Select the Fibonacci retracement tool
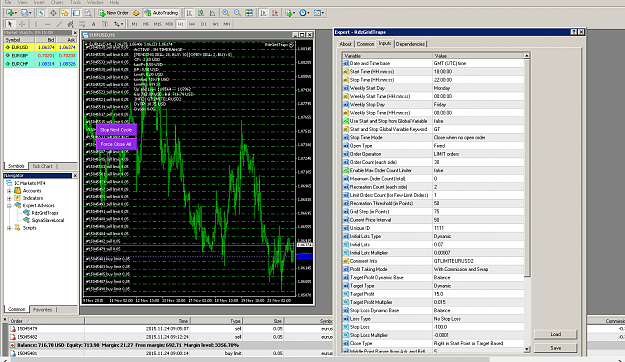The height and width of the screenshot is (362, 625). pyautogui.click(x=82, y=24)
